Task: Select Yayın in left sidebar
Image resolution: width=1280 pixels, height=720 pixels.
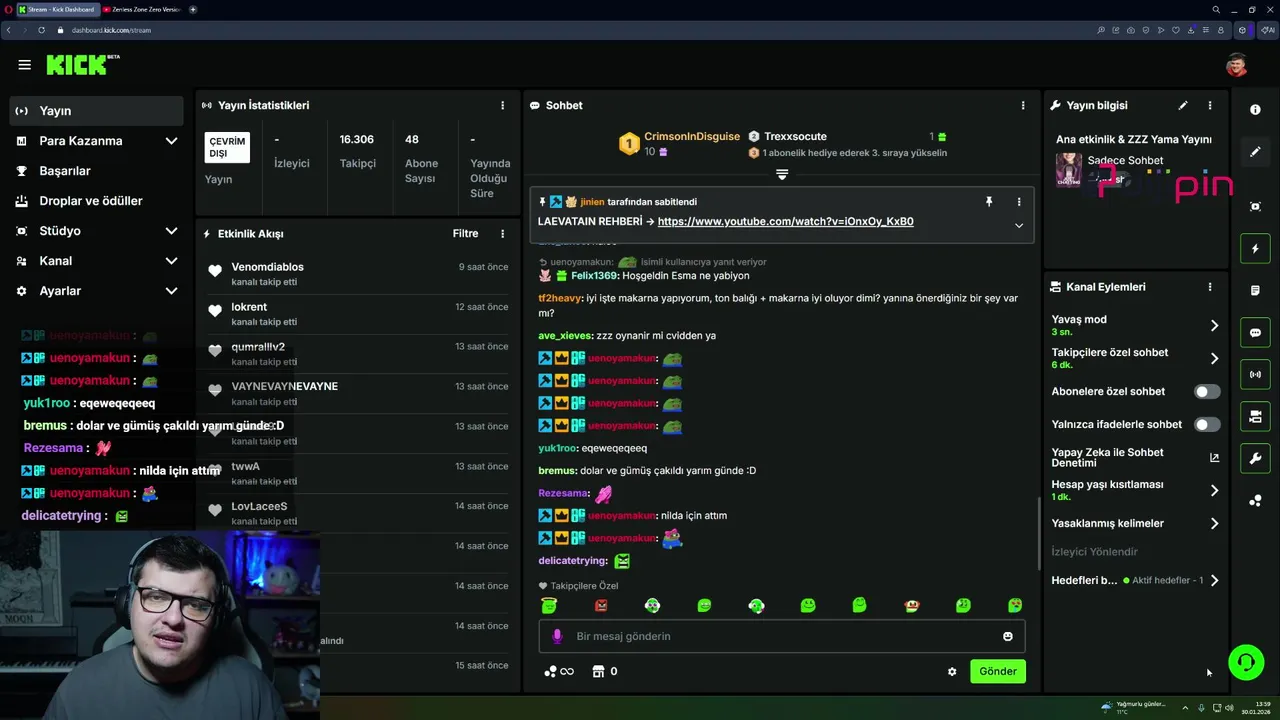Action: (x=96, y=111)
